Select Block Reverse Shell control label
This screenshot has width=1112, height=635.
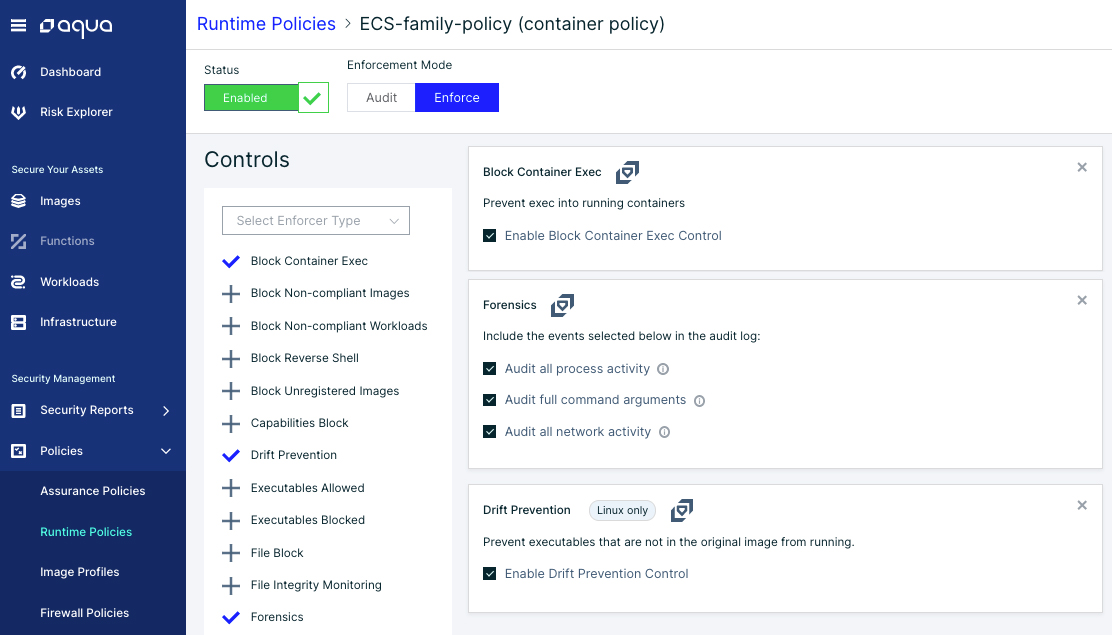[x=304, y=358]
